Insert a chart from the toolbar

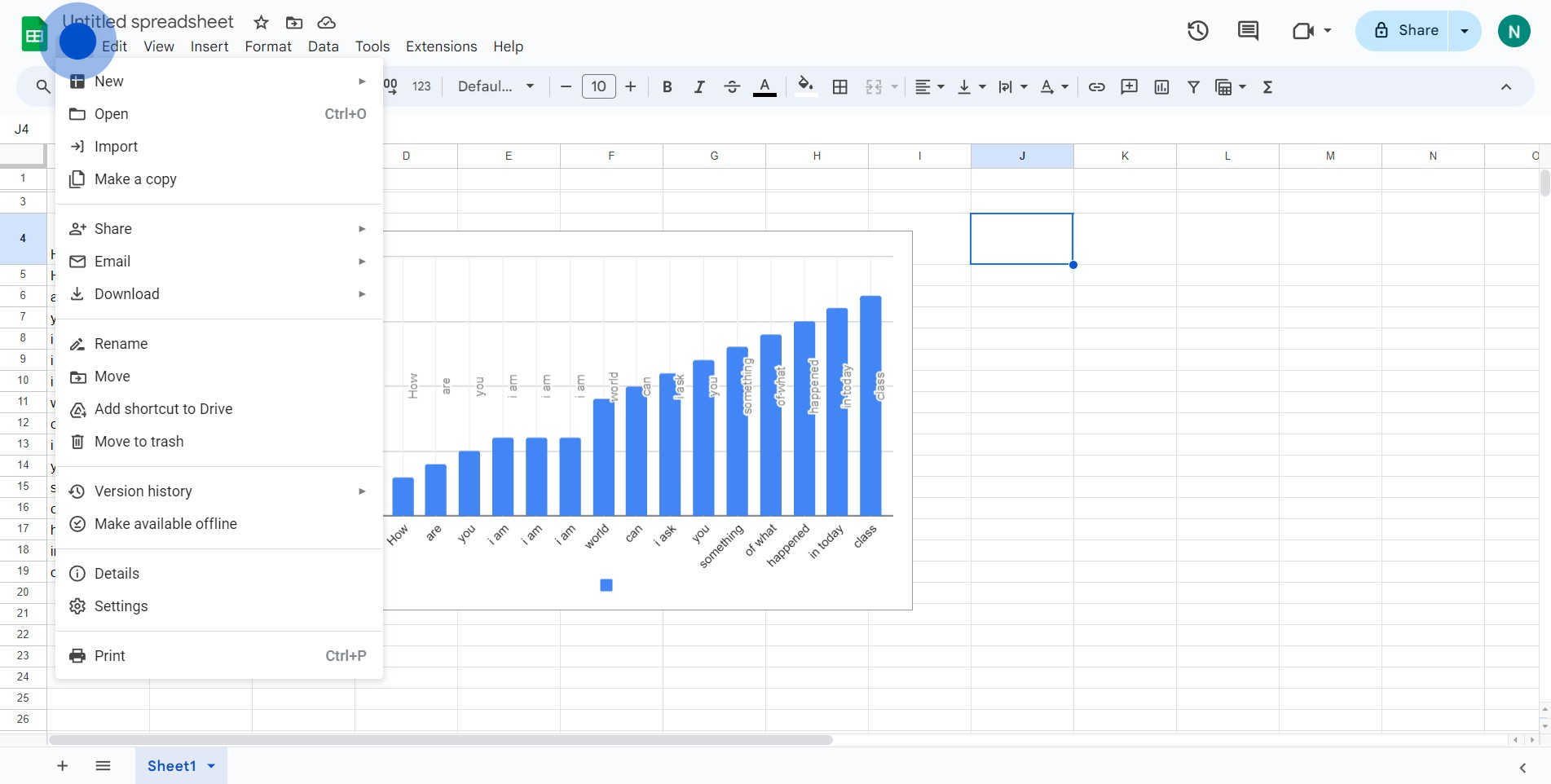(x=1161, y=86)
